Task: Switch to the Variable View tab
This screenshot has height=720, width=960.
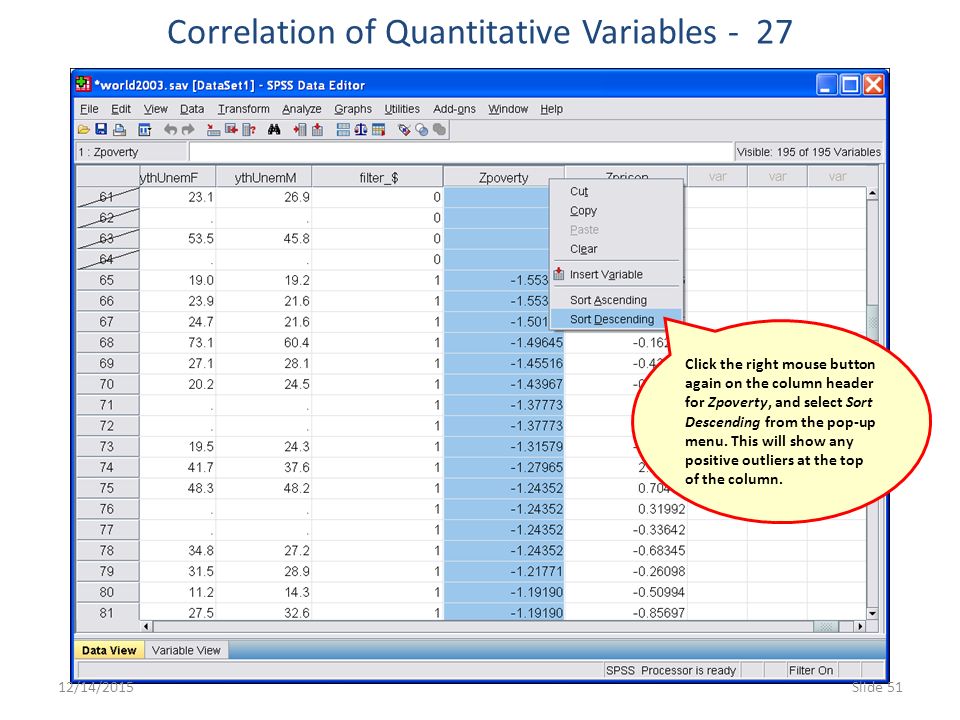Action: [x=186, y=650]
